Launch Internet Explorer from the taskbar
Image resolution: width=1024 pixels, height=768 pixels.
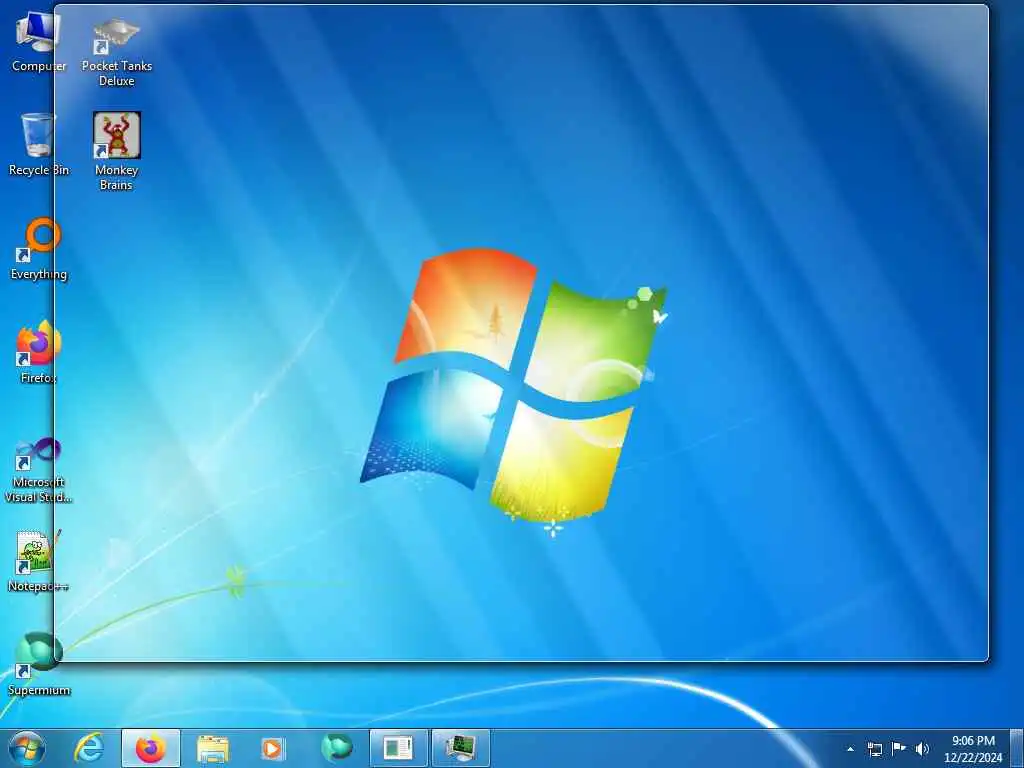point(88,748)
